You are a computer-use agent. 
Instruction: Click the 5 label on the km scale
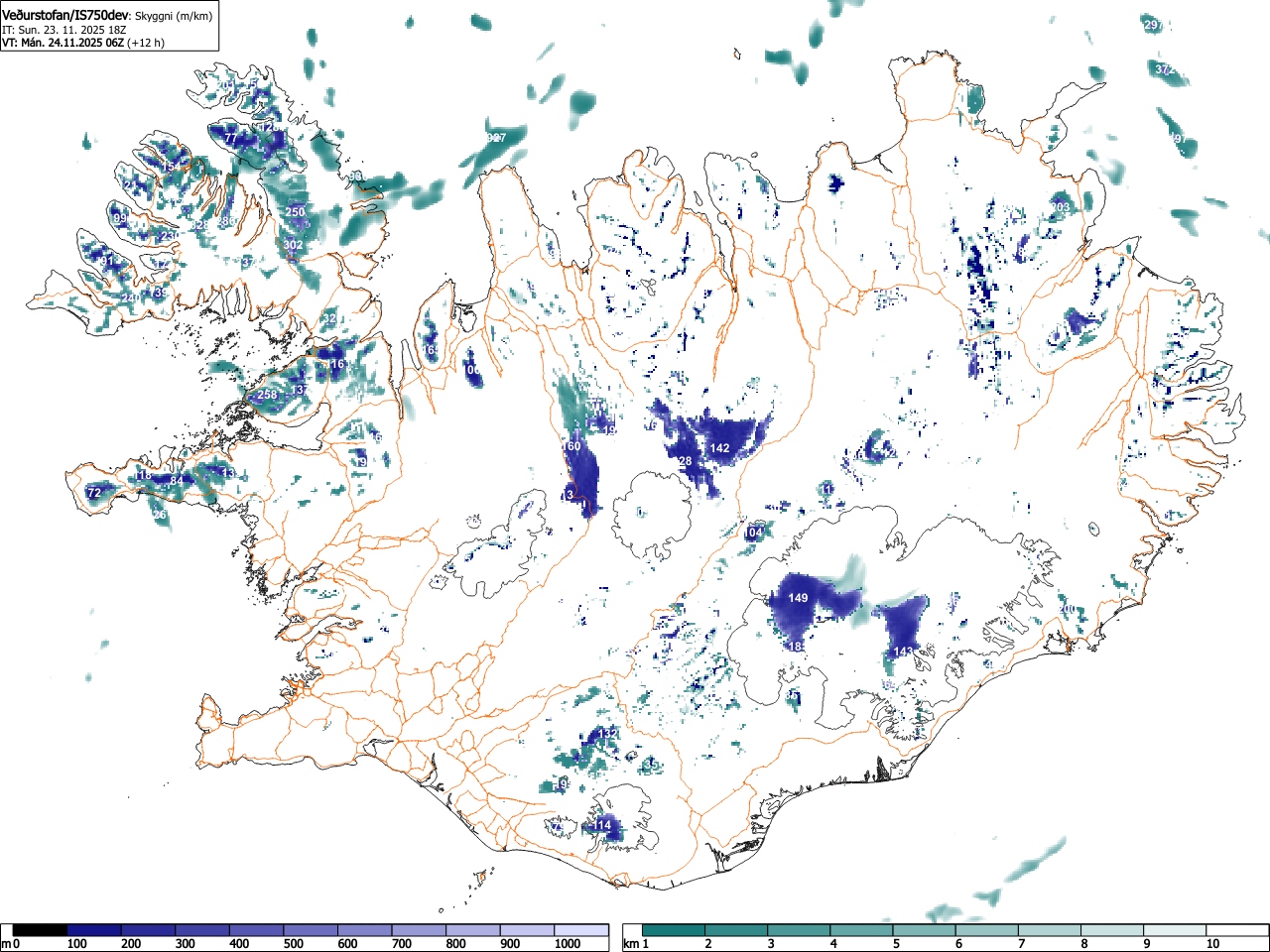click(x=896, y=944)
